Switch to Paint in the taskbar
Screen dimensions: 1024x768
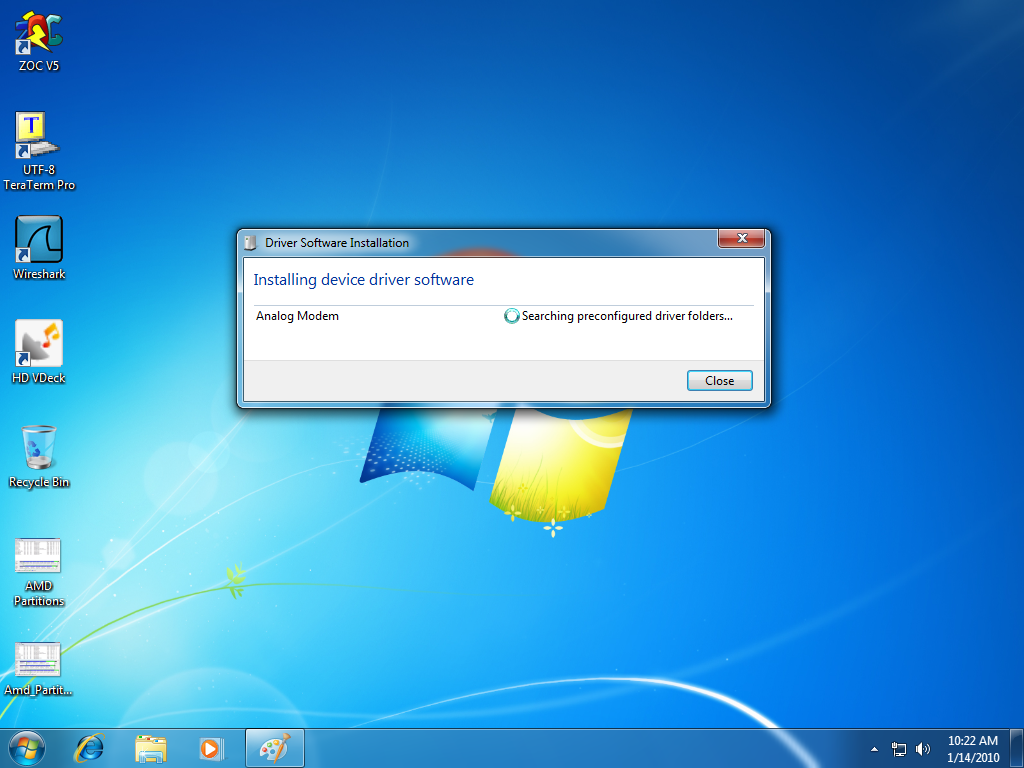(273, 748)
